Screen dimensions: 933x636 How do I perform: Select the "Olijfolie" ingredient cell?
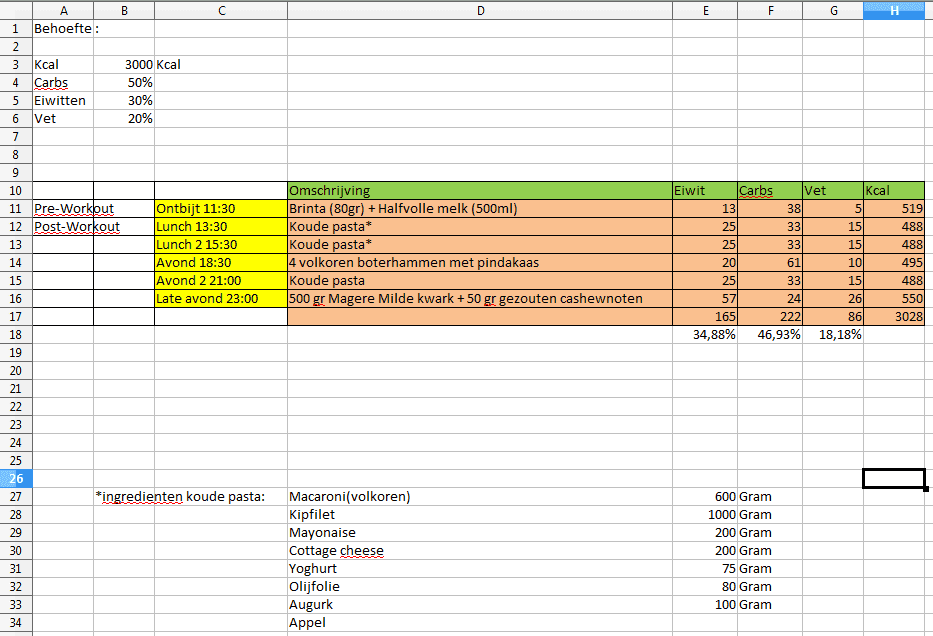(x=479, y=587)
